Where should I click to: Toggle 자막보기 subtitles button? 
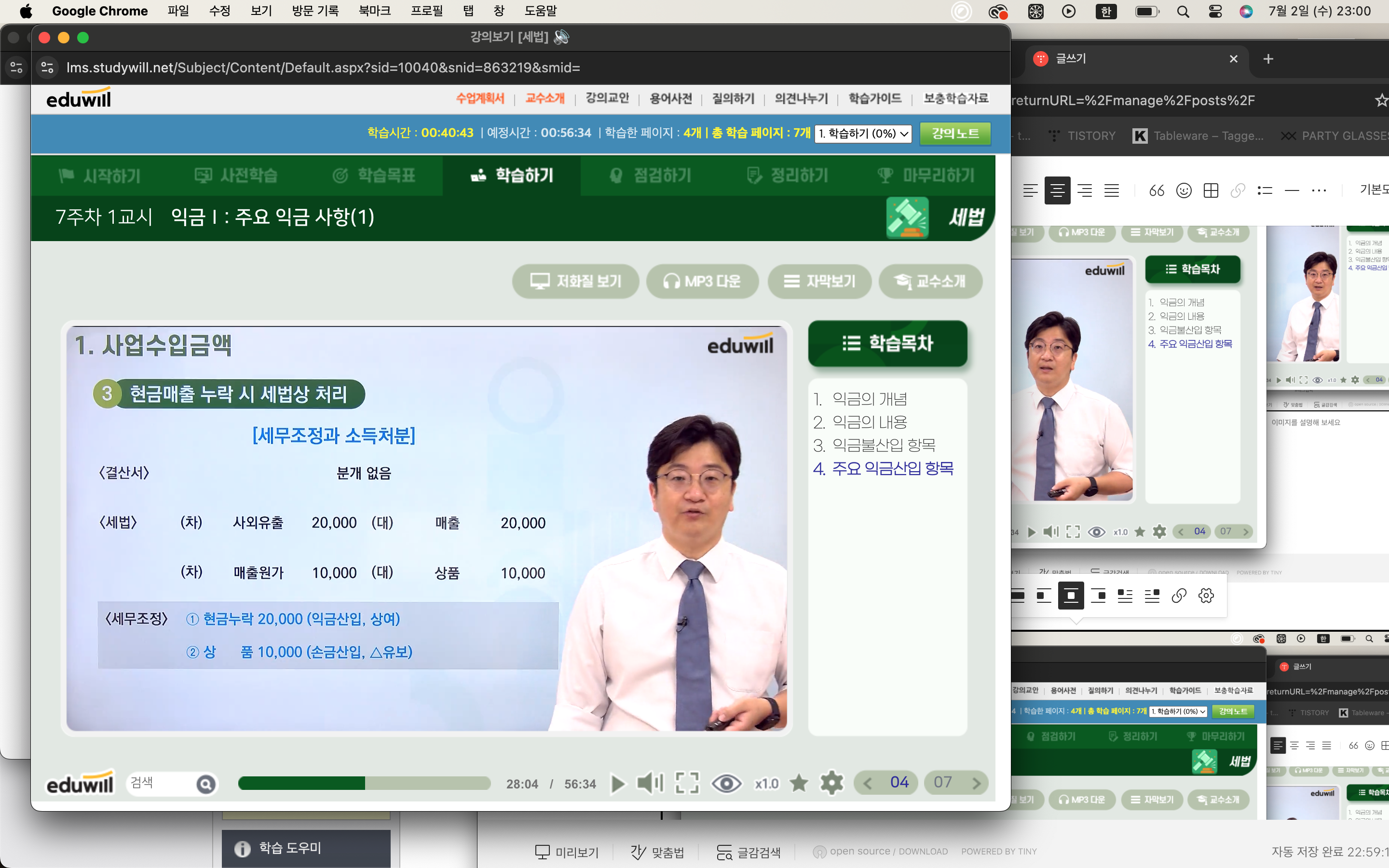coord(819,281)
